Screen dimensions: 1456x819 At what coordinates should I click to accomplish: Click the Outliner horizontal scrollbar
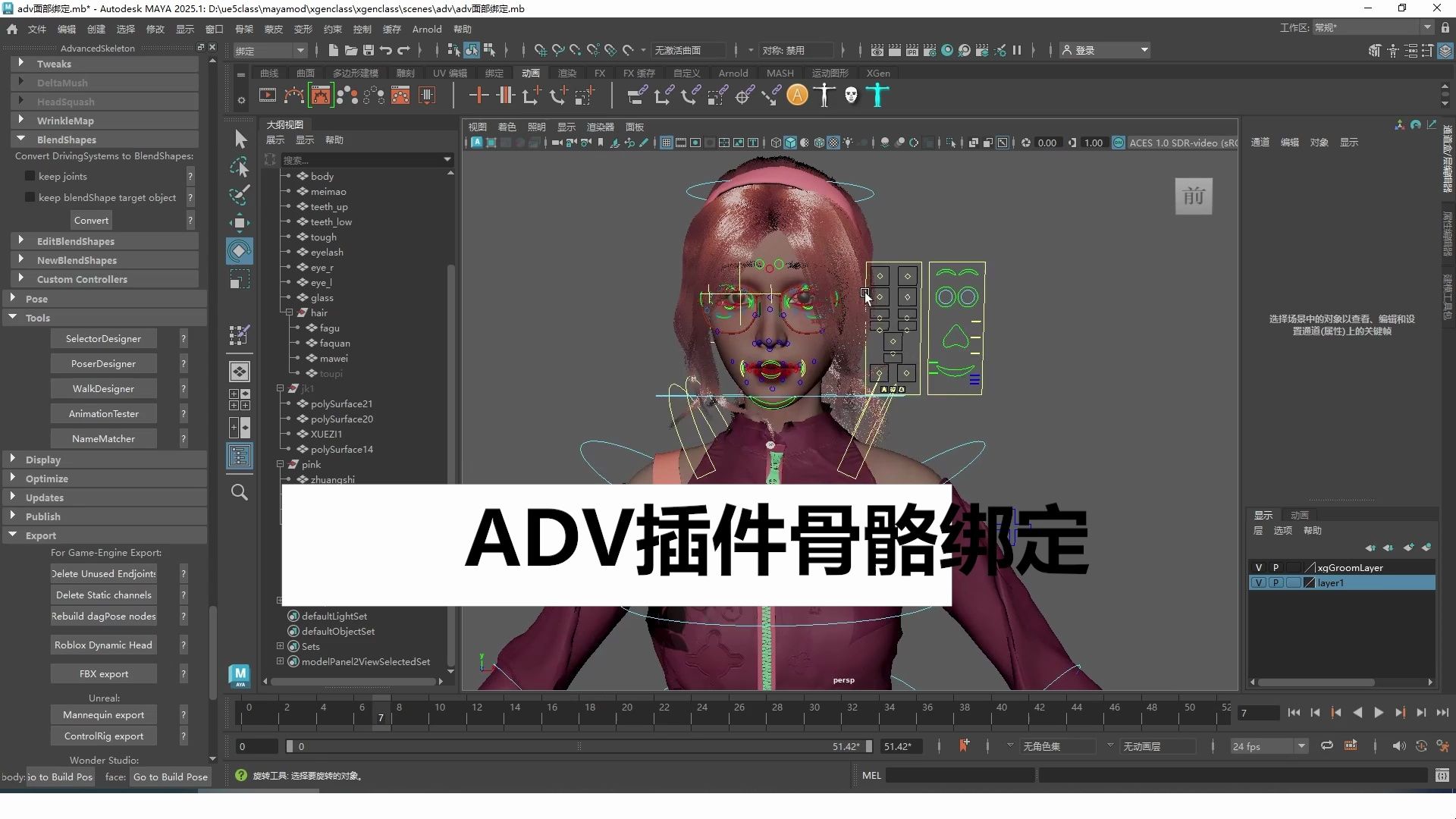(353, 681)
